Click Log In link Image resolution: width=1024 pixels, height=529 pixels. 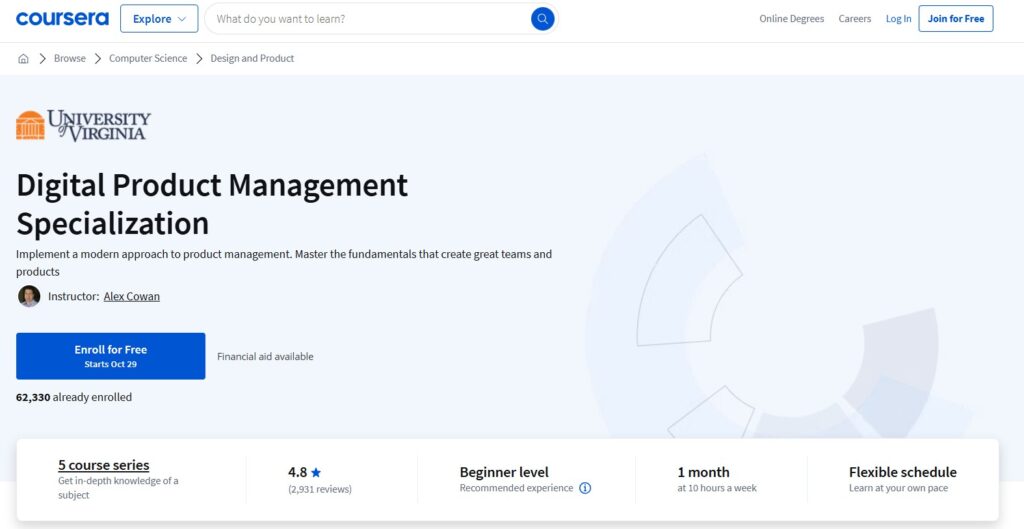pos(898,19)
